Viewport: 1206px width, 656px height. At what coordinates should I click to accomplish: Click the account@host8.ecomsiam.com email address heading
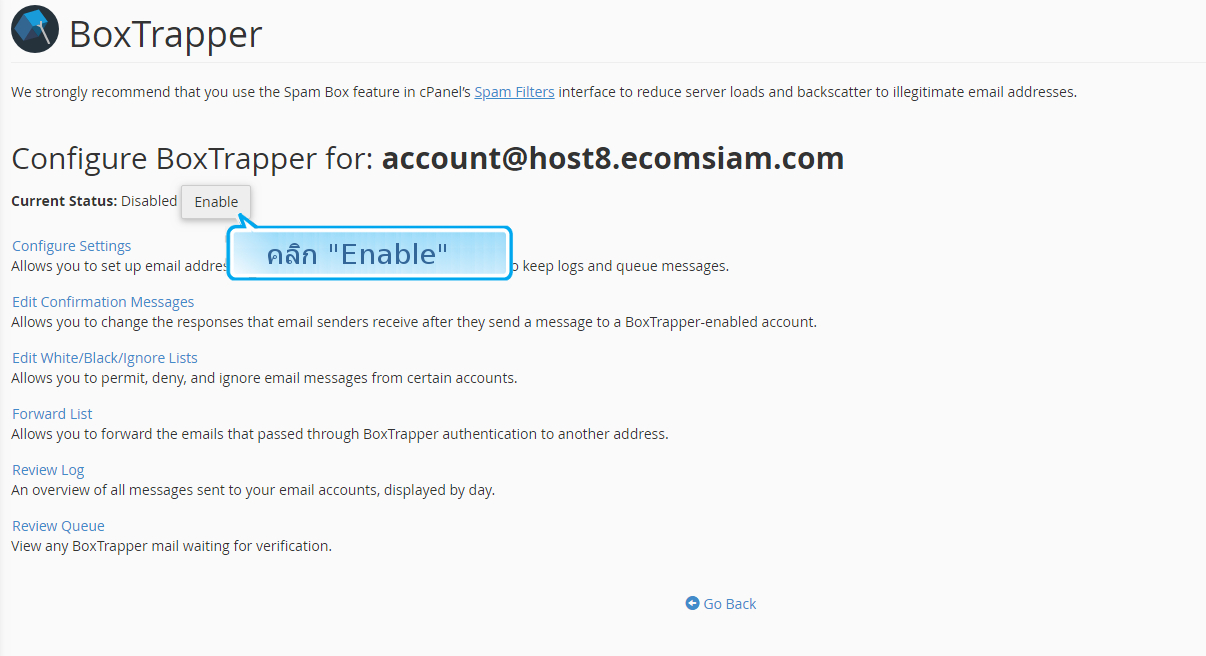pyautogui.click(x=613, y=158)
